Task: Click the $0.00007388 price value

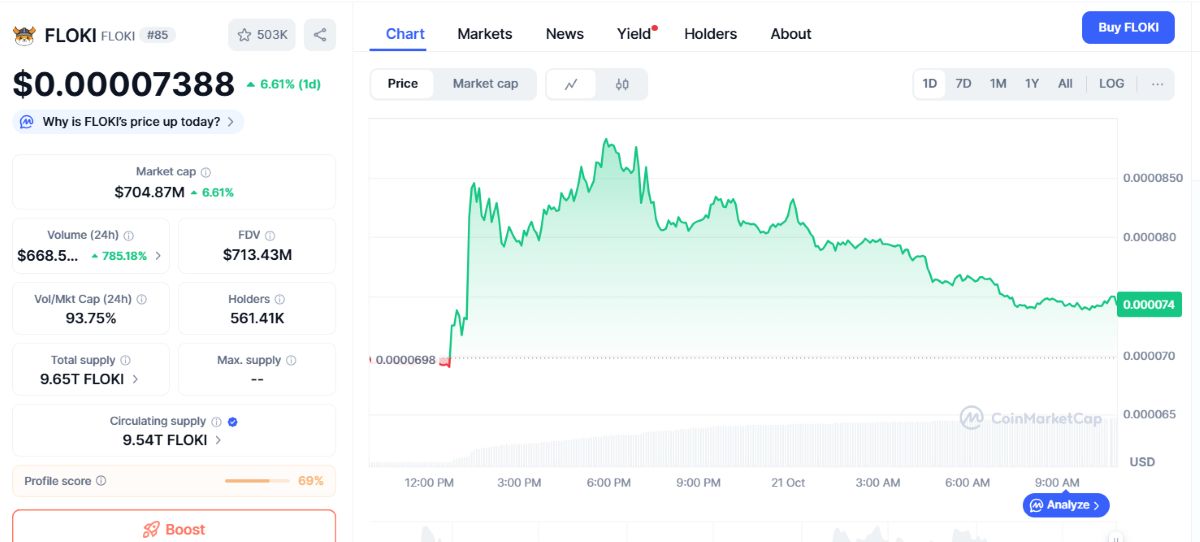Action: pos(124,84)
